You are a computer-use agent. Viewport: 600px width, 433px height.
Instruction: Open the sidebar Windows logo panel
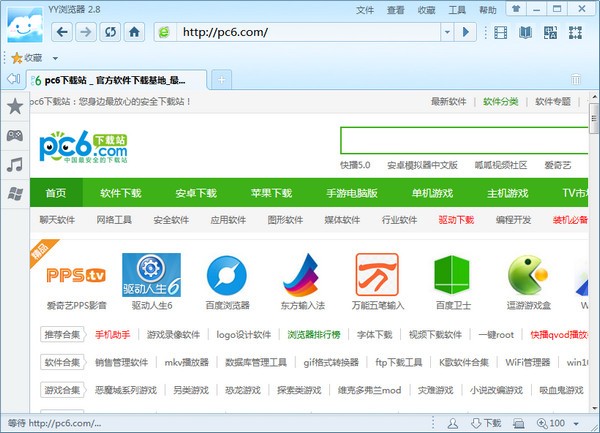point(15,194)
